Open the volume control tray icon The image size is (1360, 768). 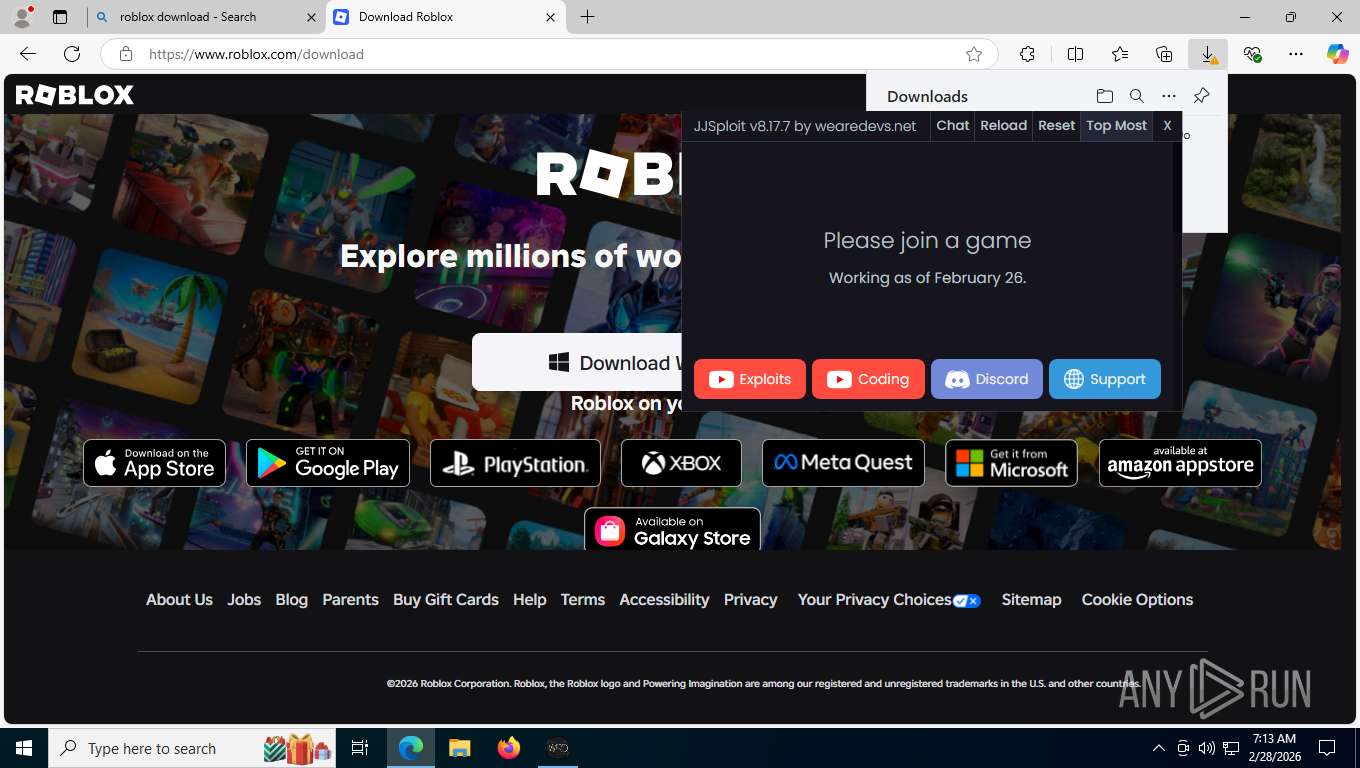pos(1207,748)
